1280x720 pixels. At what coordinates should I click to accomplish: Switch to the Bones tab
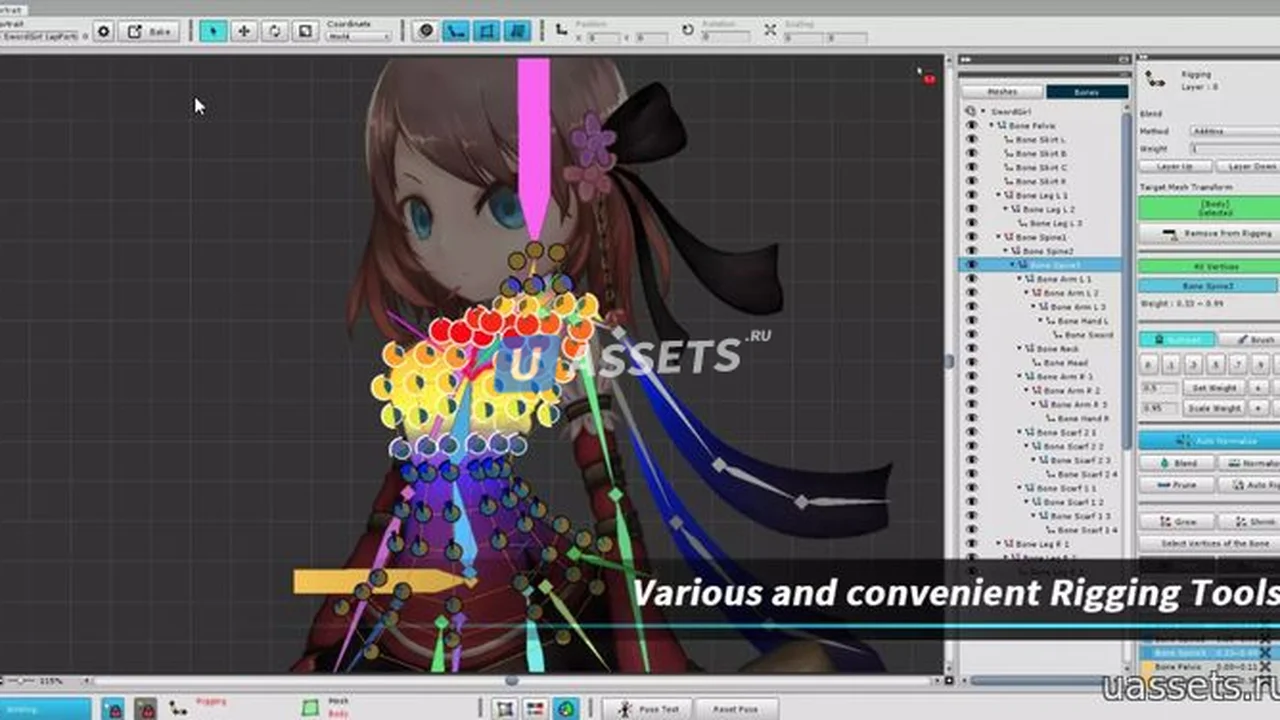coord(1087,92)
